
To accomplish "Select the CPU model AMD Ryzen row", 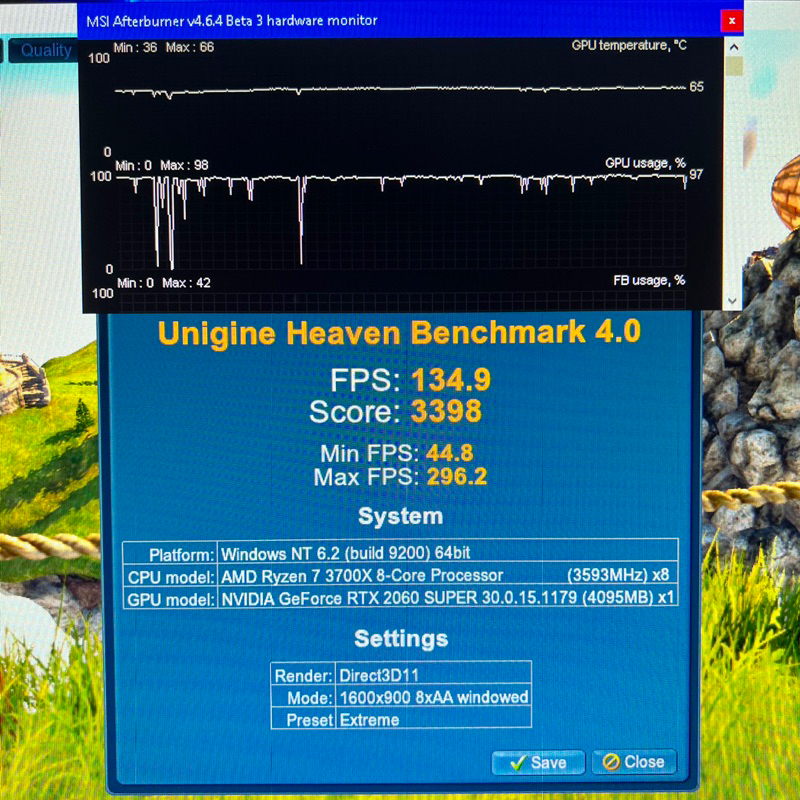I will 400,576.
